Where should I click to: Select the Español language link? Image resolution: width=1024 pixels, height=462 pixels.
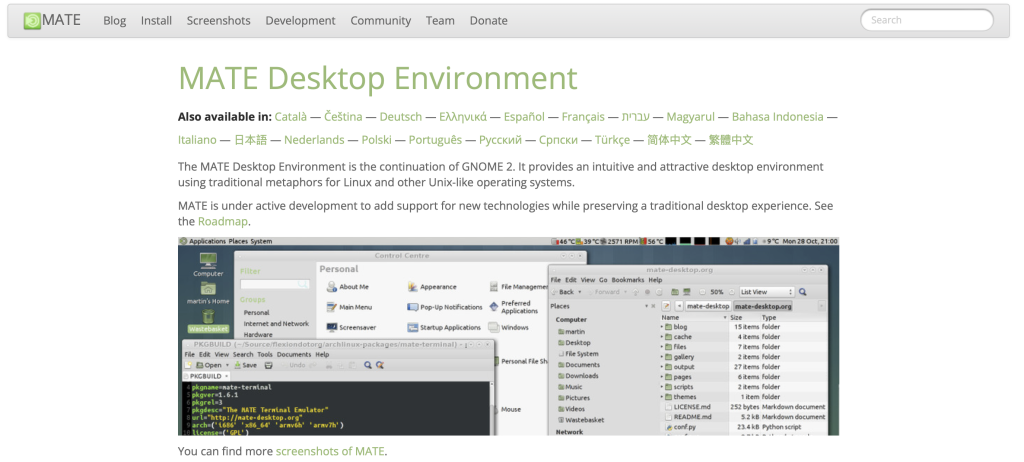(524, 117)
